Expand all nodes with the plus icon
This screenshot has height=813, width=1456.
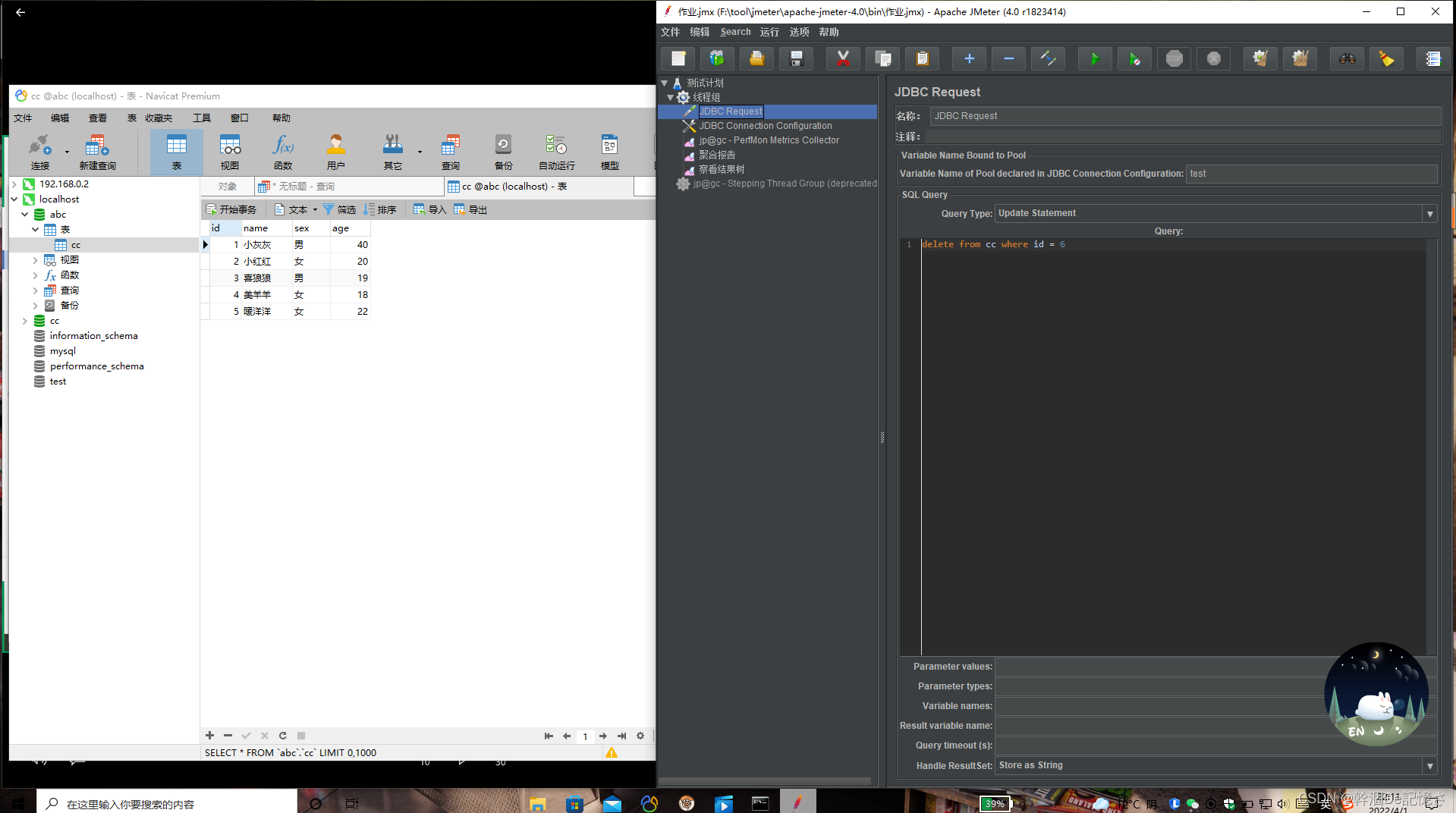click(x=969, y=58)
